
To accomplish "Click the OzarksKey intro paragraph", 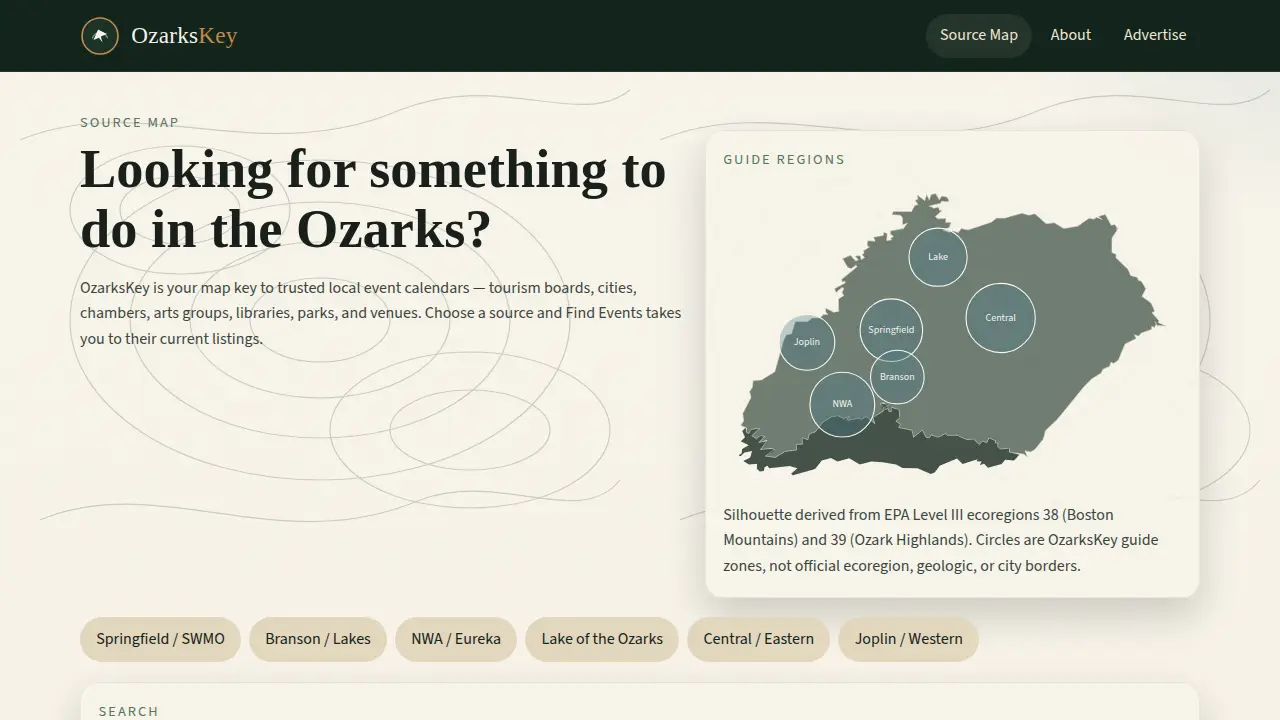I will (381, 313).
